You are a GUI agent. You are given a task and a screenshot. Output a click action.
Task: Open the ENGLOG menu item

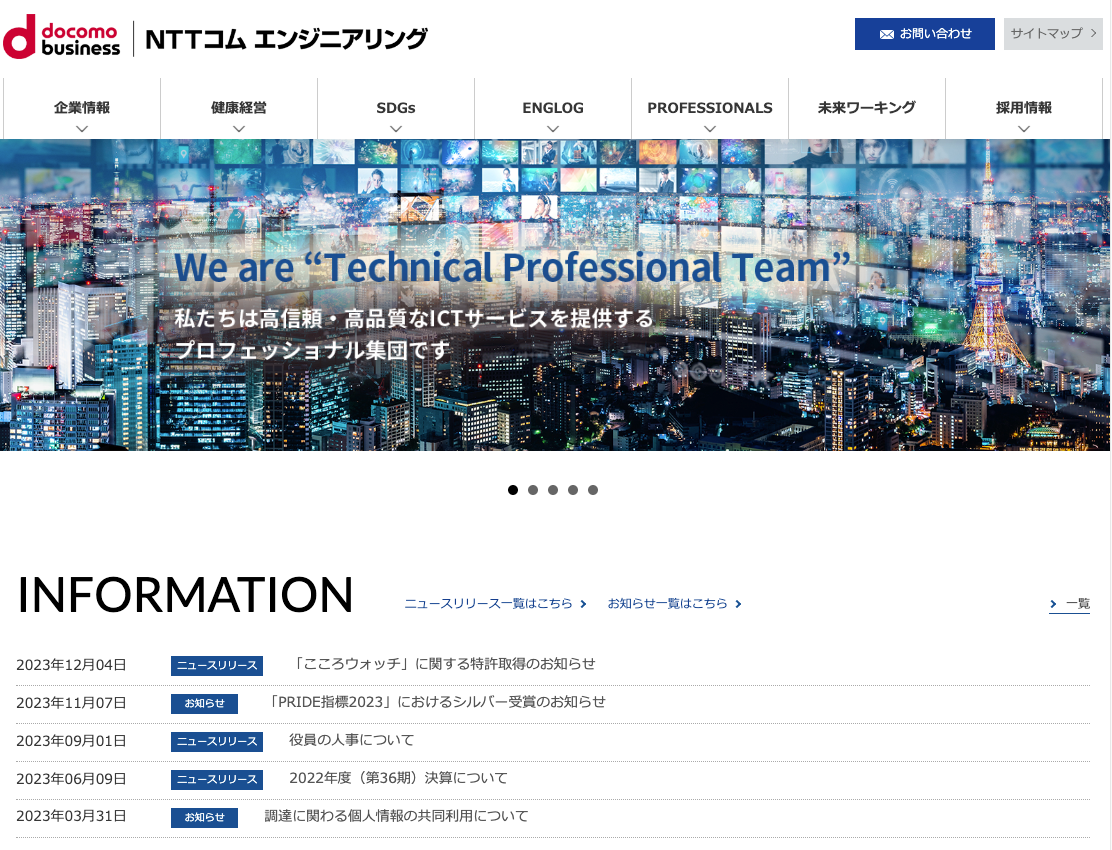click(552, 108)
